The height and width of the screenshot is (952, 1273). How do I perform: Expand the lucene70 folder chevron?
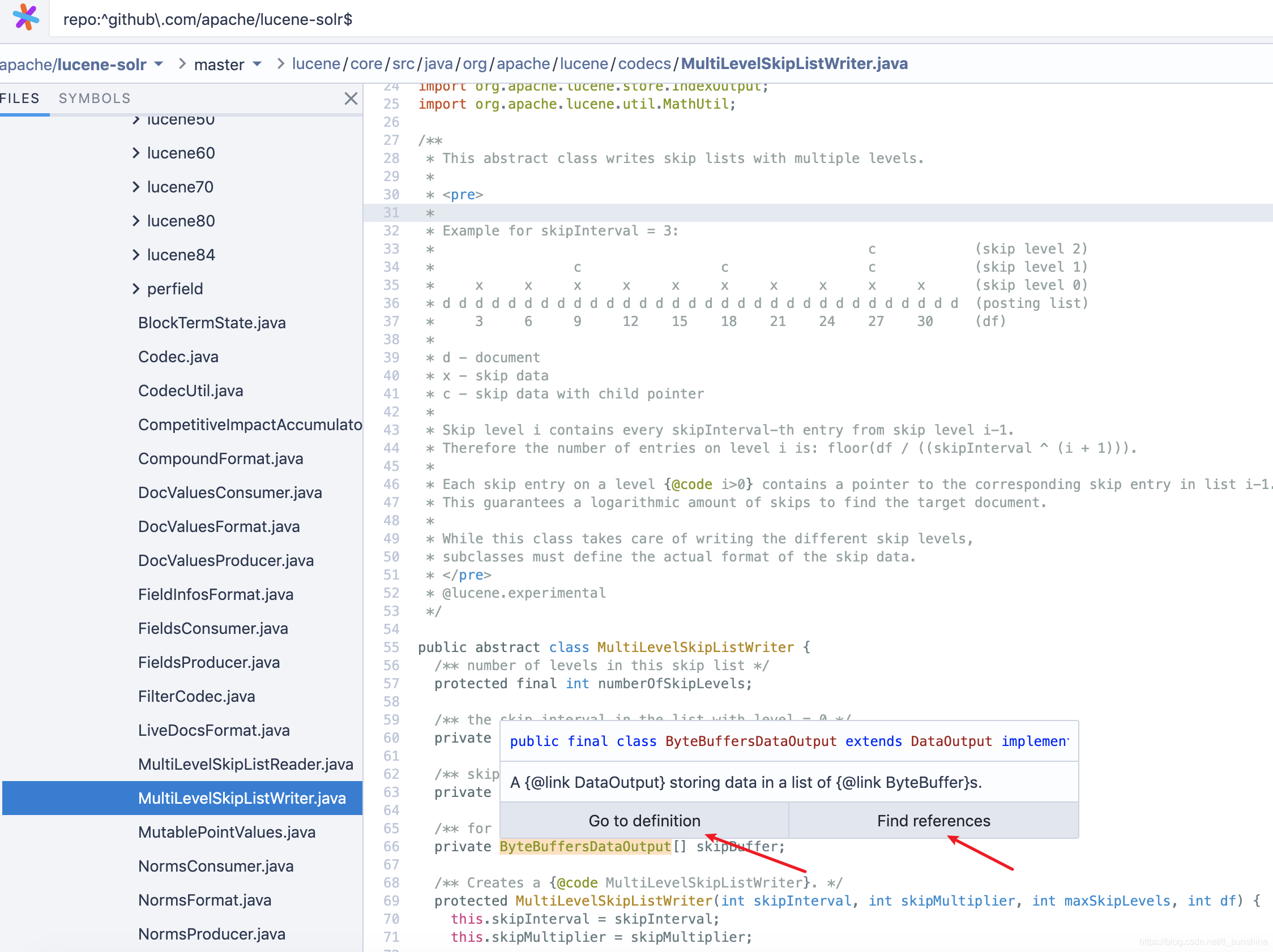[136, 187]
